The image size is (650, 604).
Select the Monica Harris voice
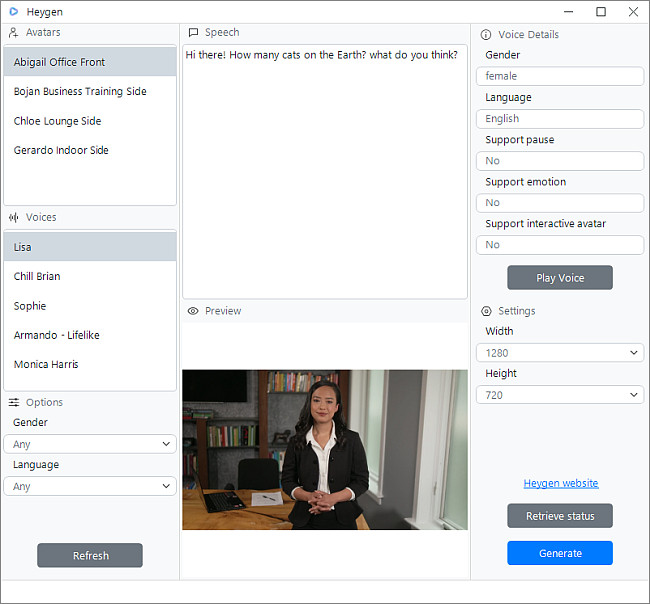point(90,364)
